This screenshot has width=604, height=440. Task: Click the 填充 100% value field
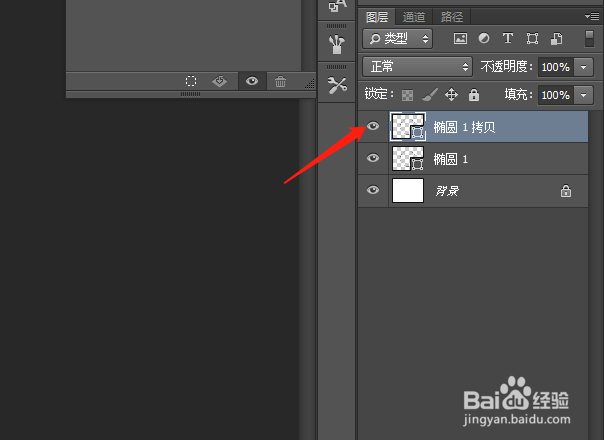pos(555,95)
